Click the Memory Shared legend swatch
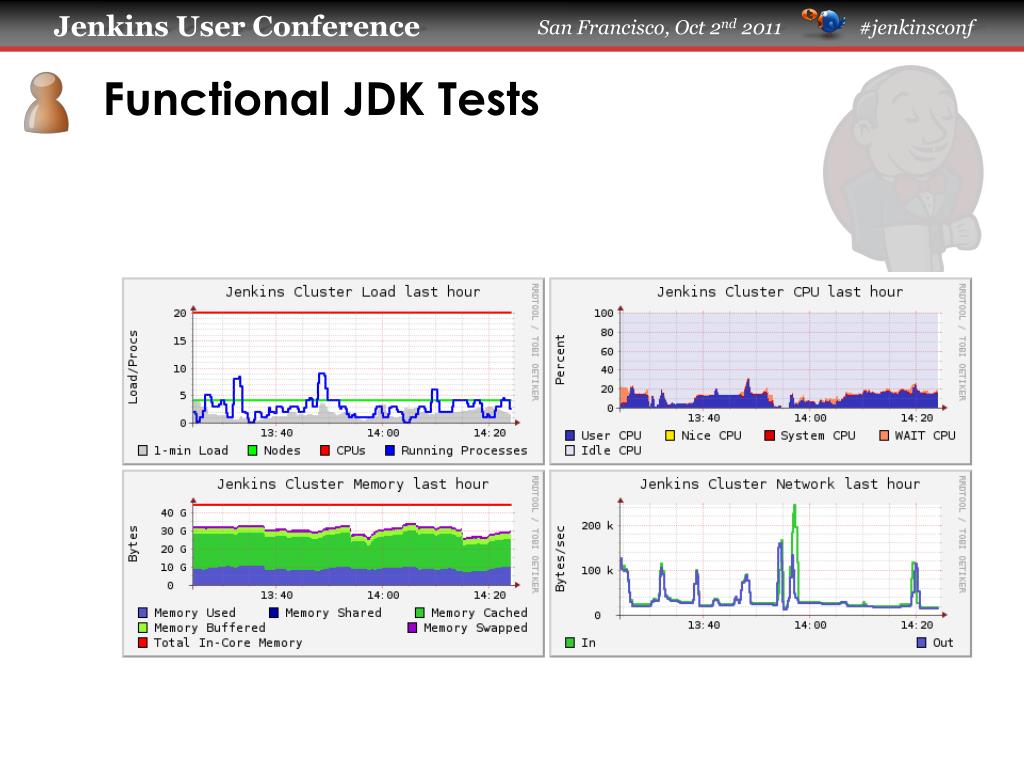This screenshot has width=1024, height=768. tap(274, 613)
